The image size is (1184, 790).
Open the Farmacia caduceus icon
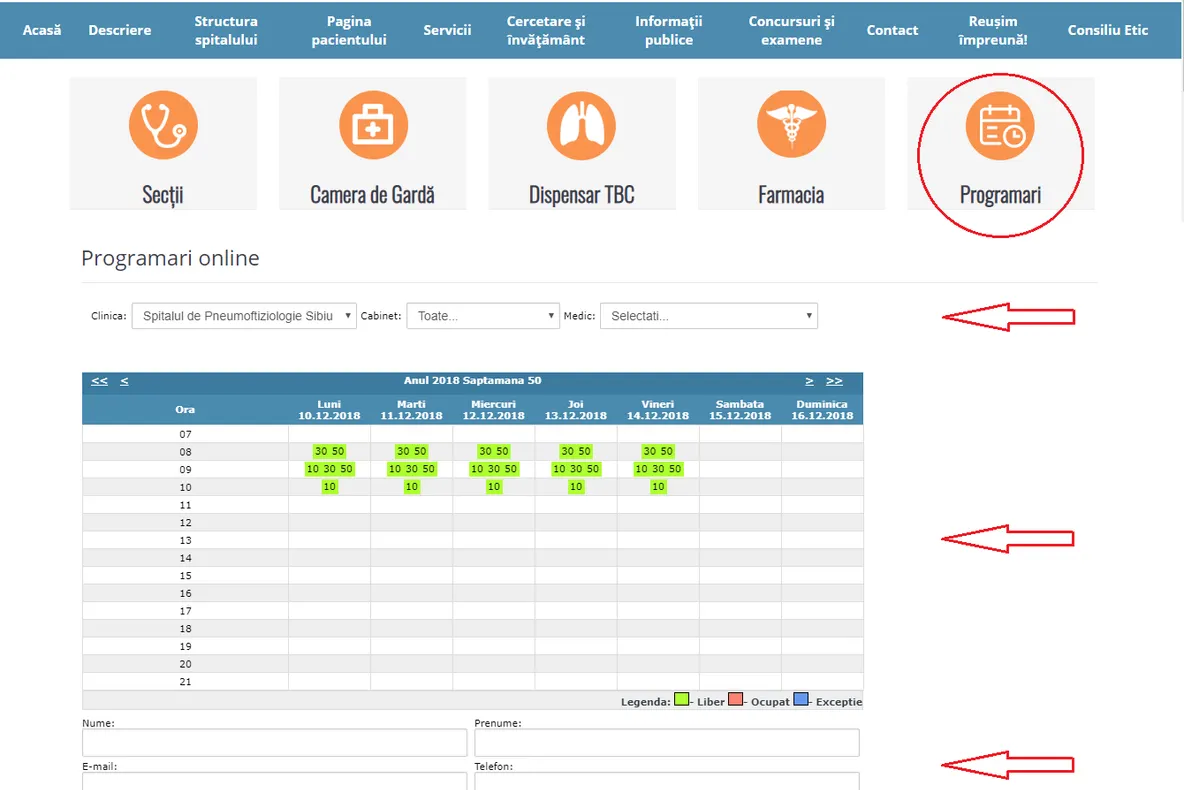(791, 124)
